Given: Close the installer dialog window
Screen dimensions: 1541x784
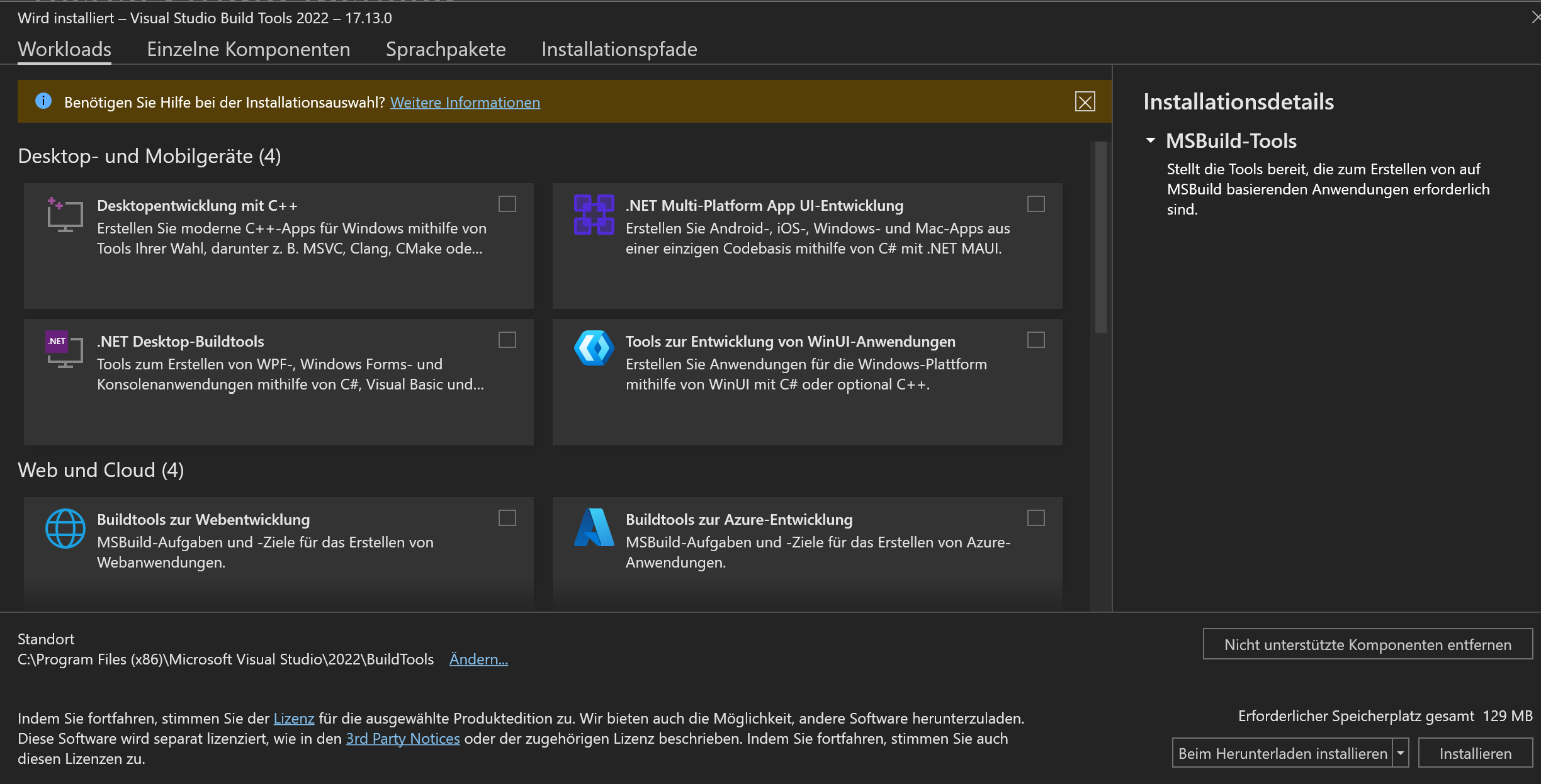Looking at the screenshot, I should (x=1536, y=18).
